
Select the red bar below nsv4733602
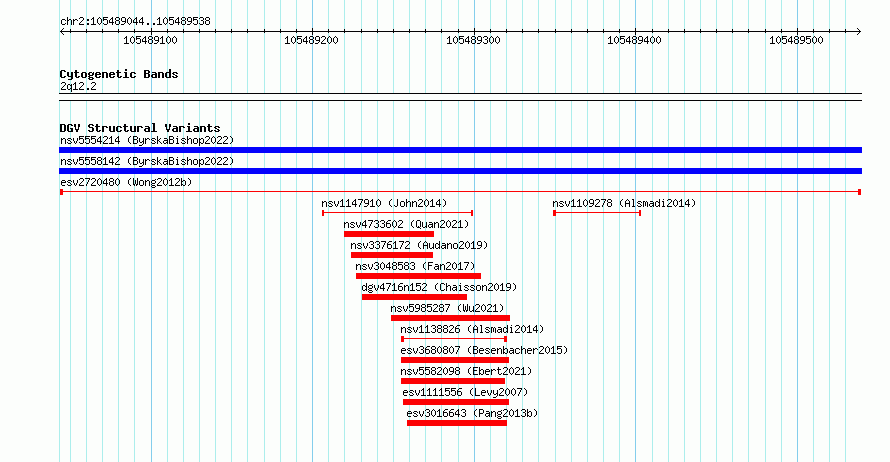coord(389,234)
